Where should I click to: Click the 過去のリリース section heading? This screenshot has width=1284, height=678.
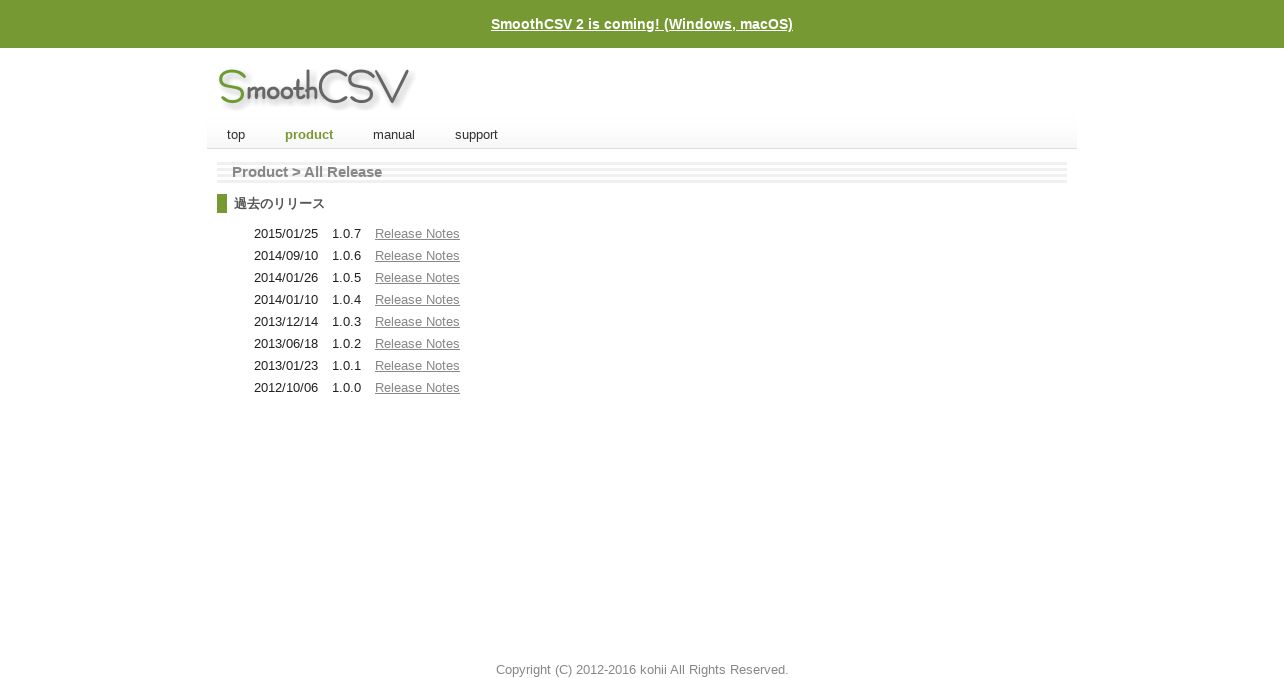pos(279,204)
